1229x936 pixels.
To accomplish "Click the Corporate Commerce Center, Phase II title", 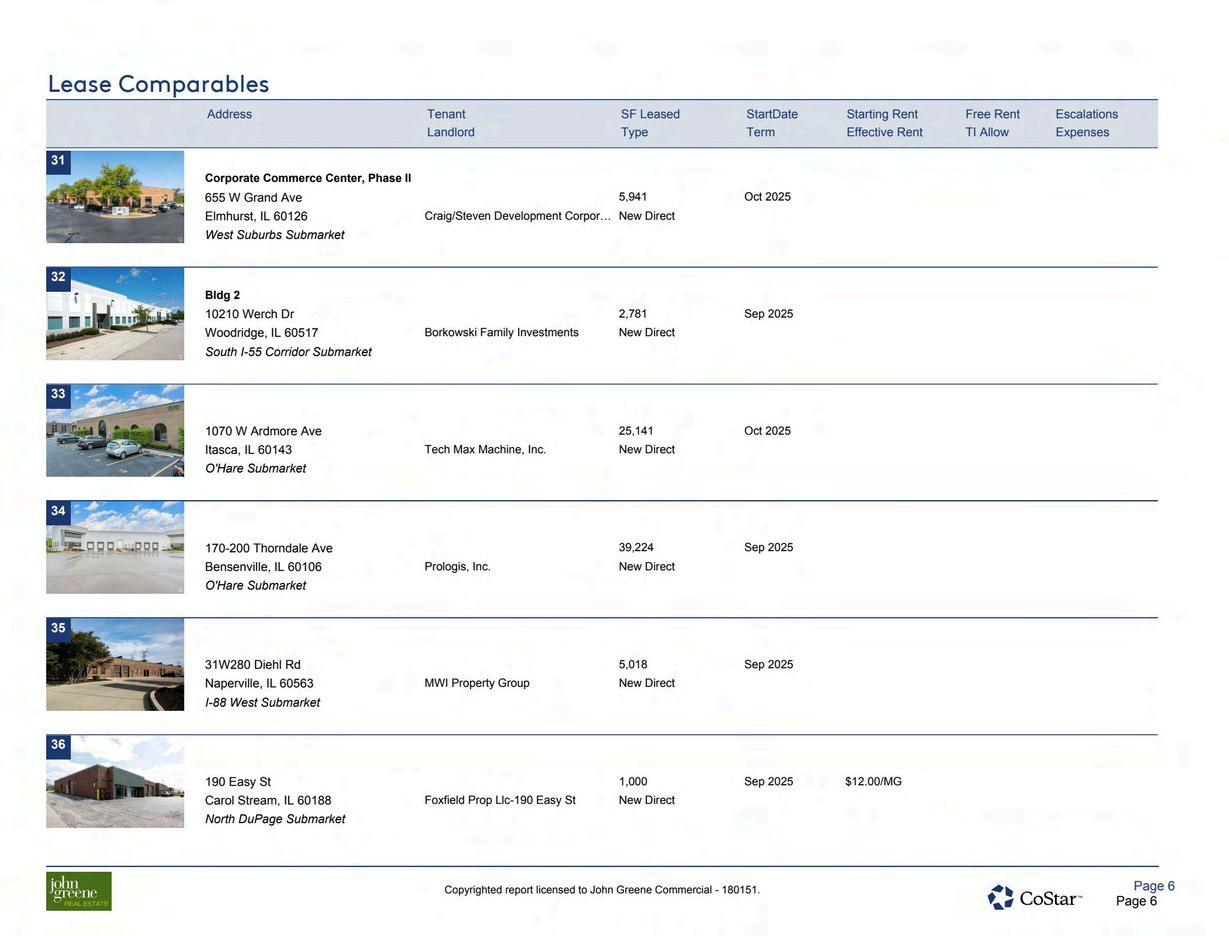I will click(308, 178).
